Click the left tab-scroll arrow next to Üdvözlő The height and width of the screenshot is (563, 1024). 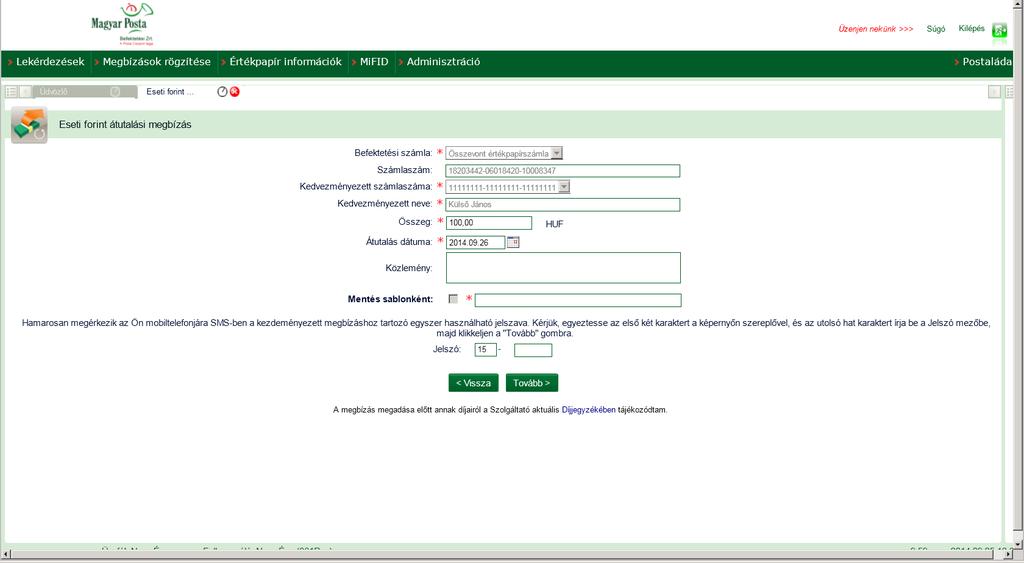click(25, 92)
